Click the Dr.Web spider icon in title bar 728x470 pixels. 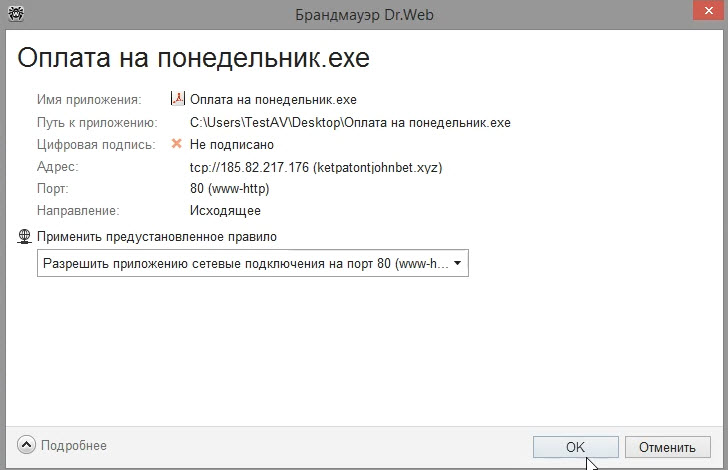(16, 13)
